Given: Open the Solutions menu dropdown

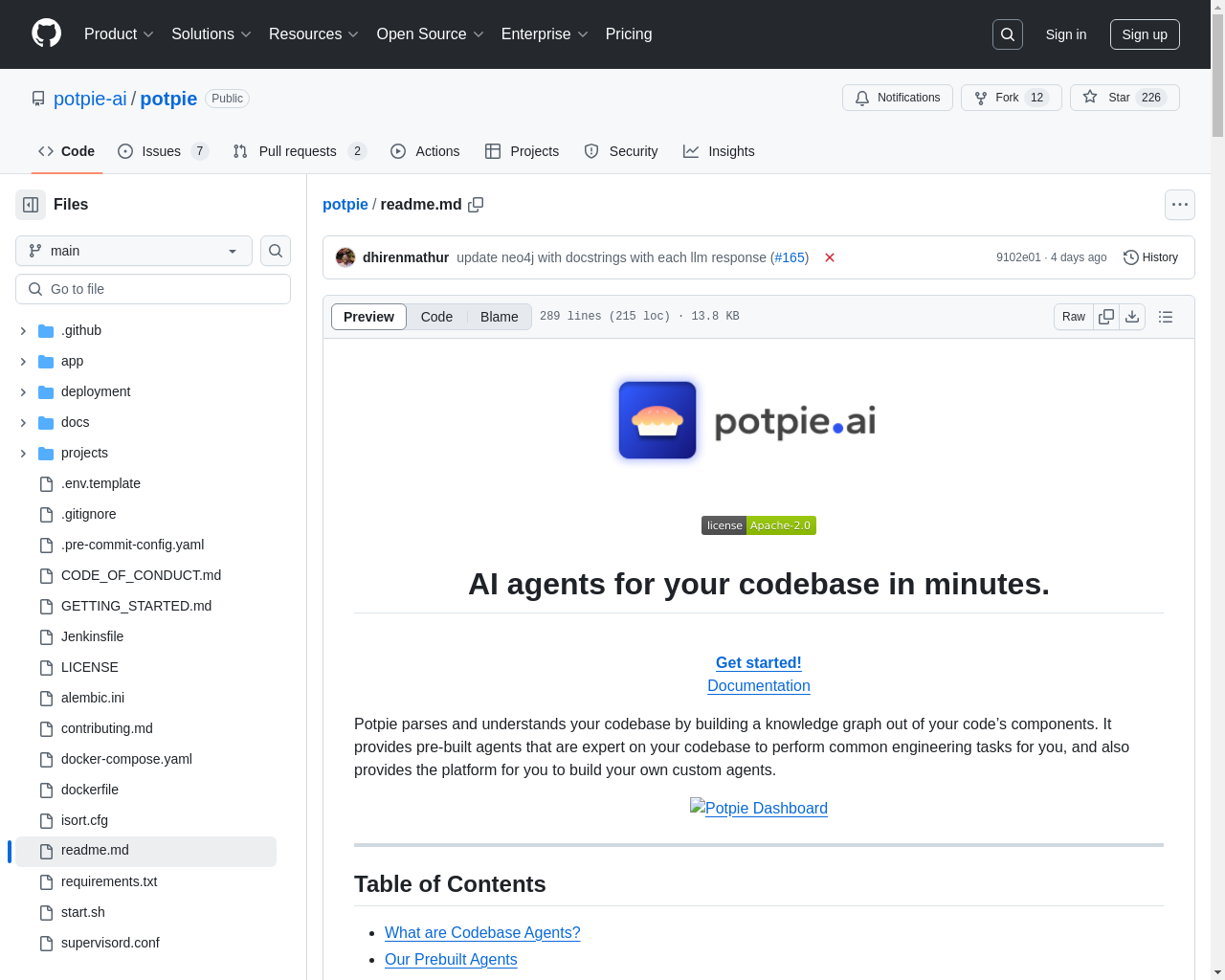Looking at the screenshot, I should [x=212, y=34].
